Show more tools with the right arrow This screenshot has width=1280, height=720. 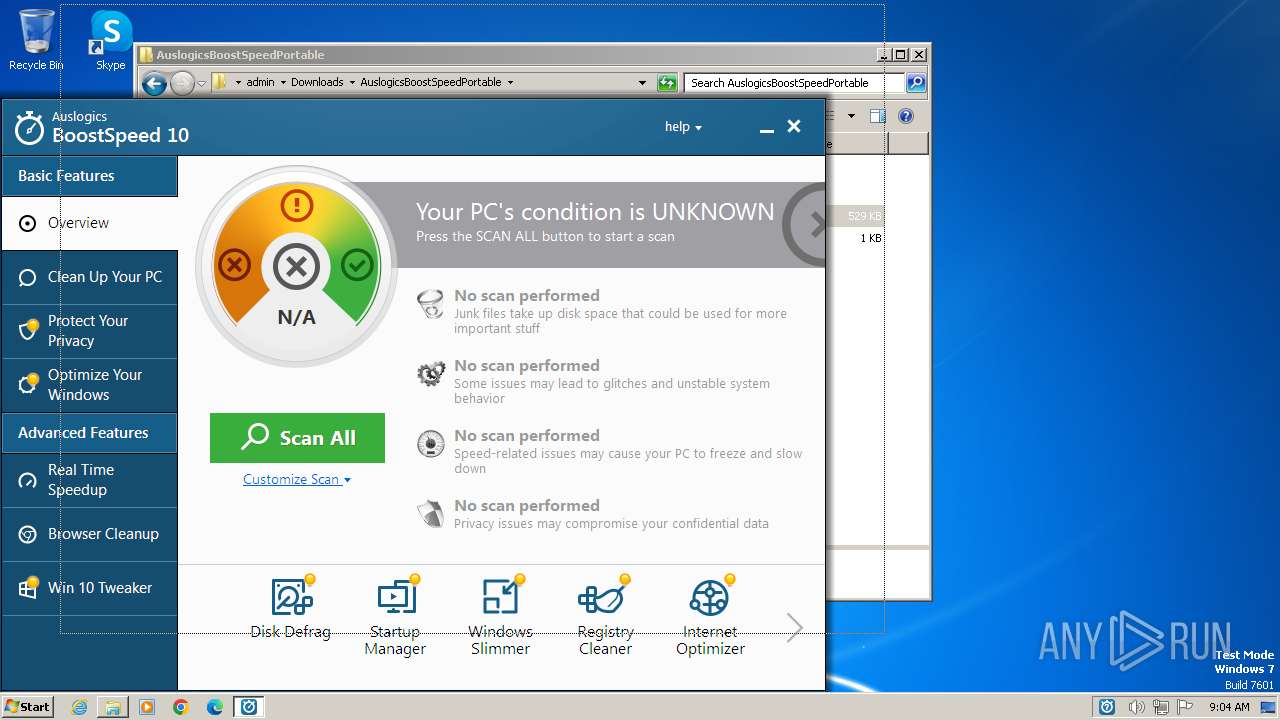click(x=795, y=627)
